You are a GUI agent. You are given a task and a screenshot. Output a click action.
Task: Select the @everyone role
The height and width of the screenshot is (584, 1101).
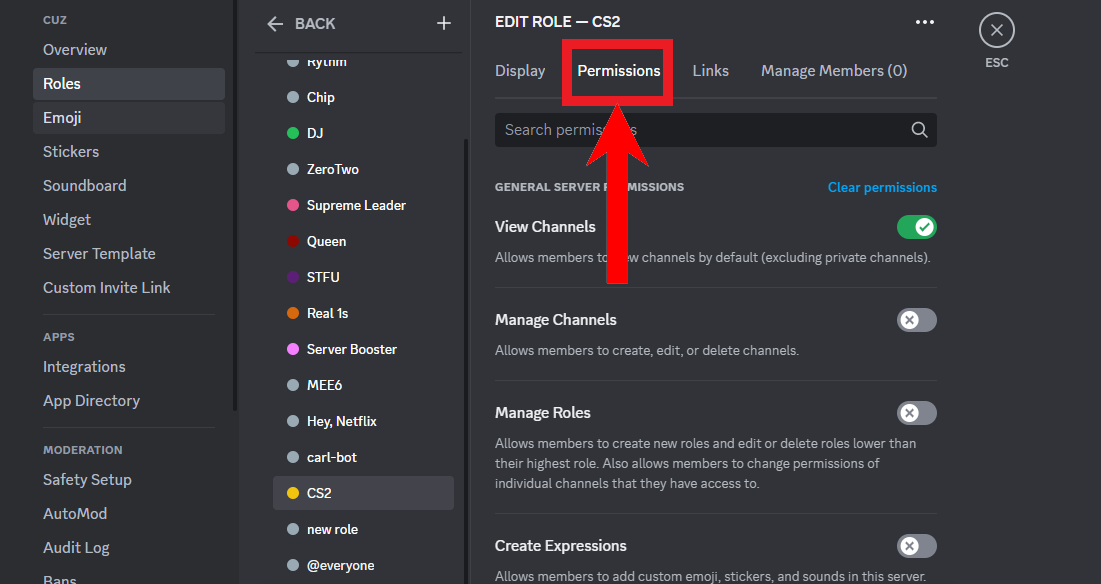[x=340, y=565]
